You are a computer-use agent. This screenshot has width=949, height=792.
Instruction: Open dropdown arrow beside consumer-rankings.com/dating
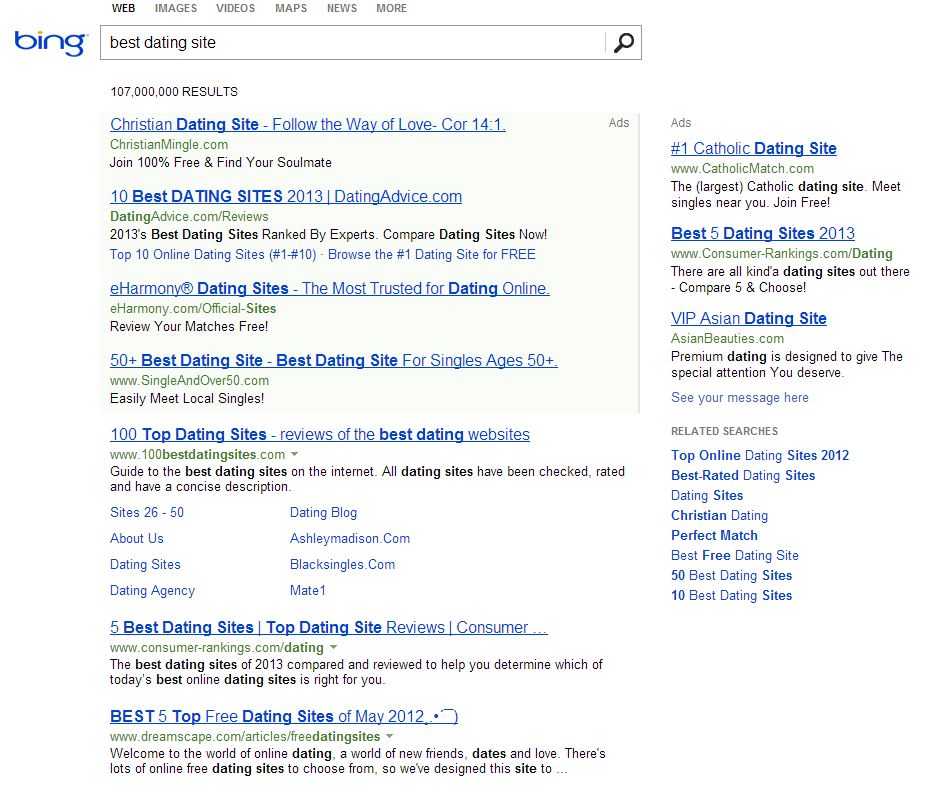click(333, 647)
